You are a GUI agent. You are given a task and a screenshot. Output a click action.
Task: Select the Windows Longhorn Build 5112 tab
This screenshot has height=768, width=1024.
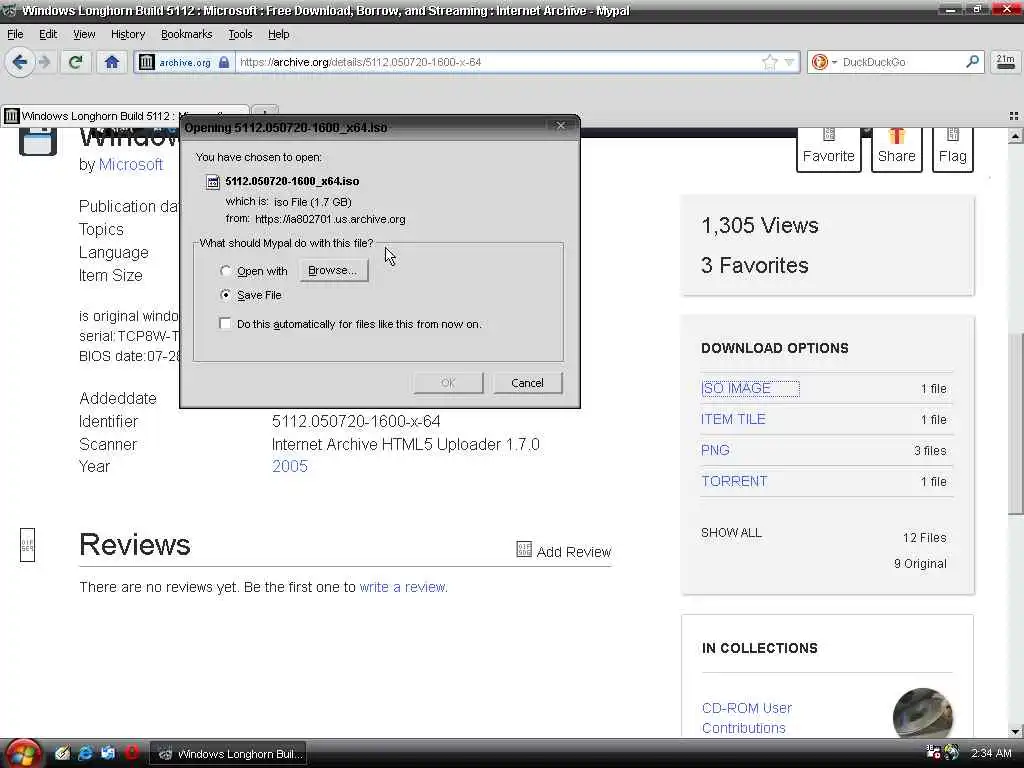point(98,116)
